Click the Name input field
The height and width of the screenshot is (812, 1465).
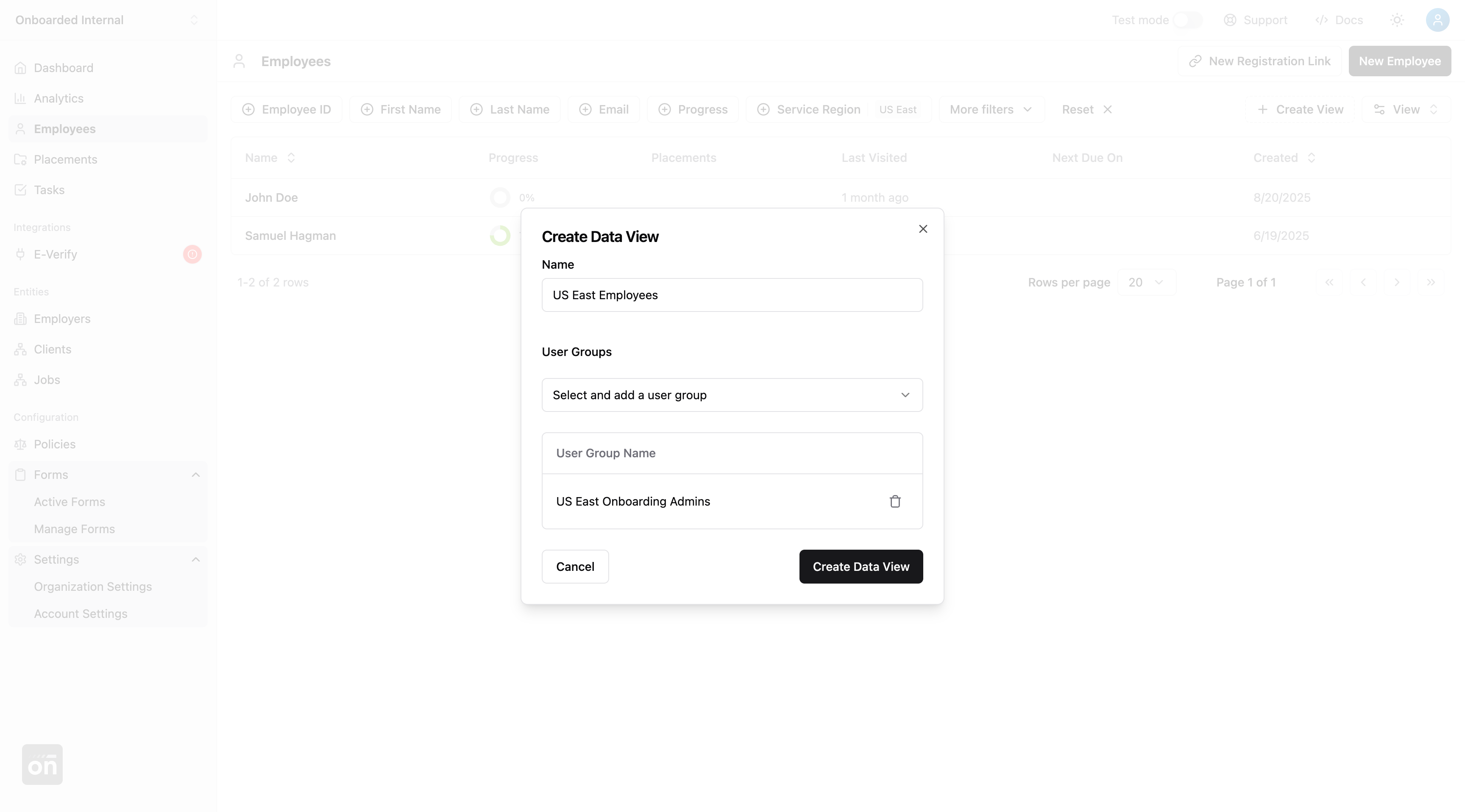coord(731,295)
